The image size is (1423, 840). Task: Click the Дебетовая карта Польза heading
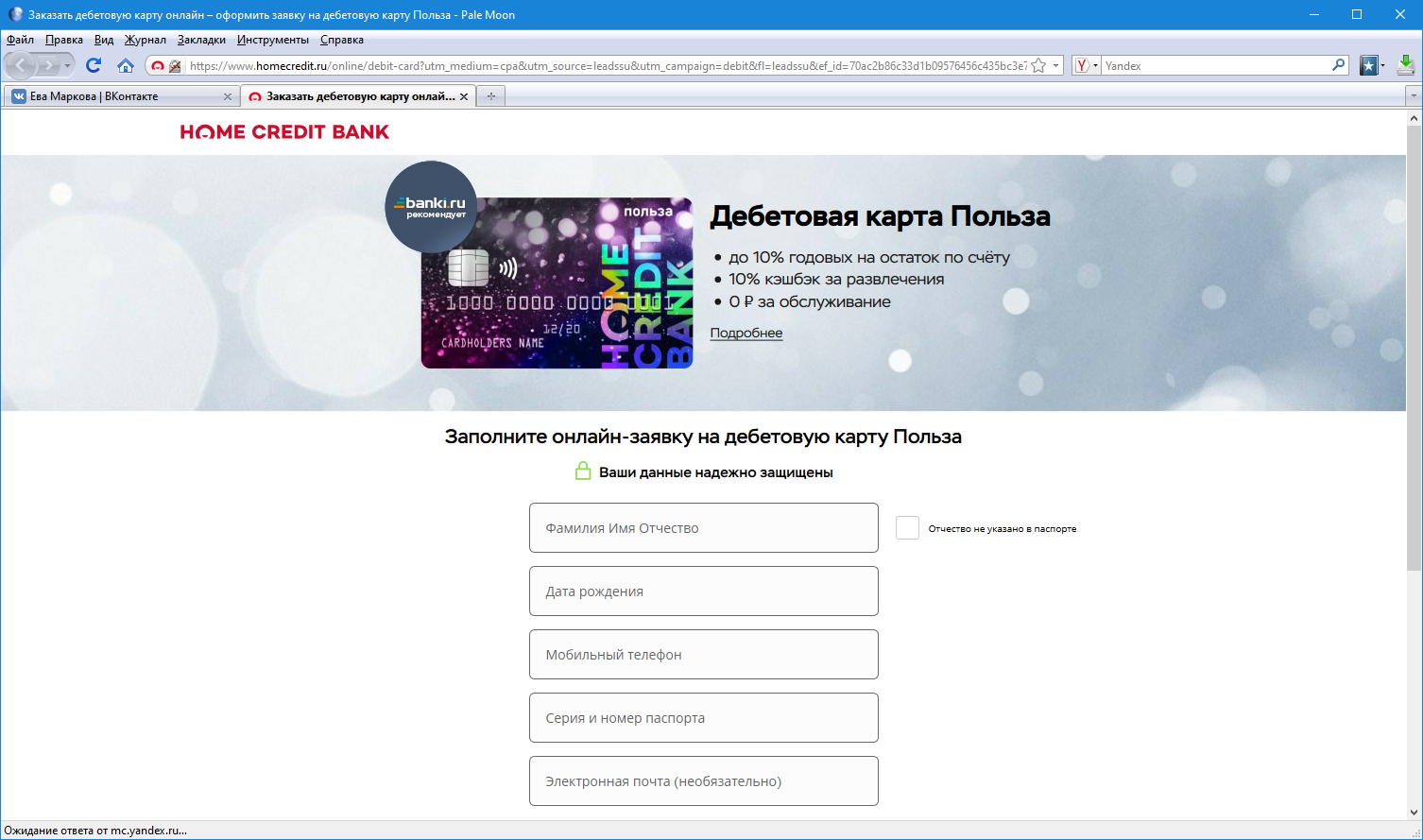pos(880,216)
